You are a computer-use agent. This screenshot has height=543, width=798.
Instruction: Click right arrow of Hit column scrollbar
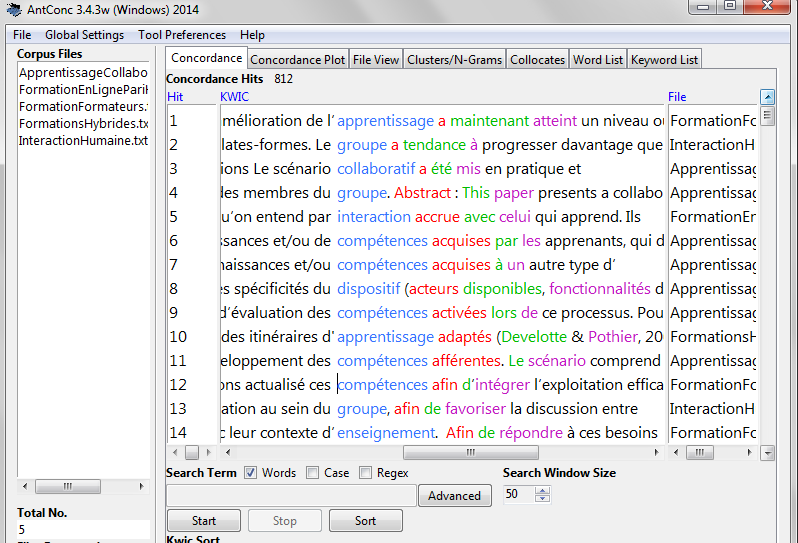[x=208, y=452]
